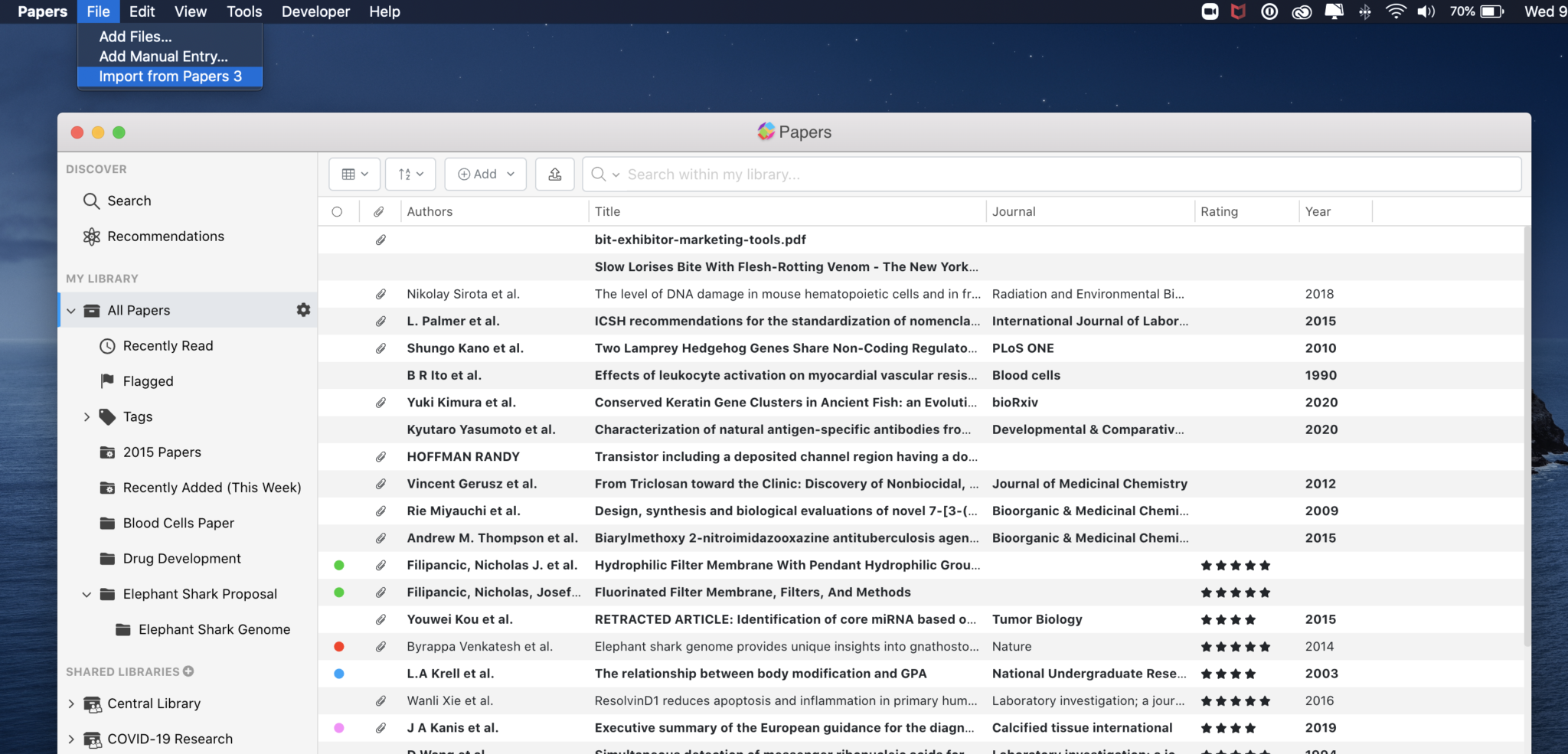Expand the Tags section

coord(87,417)
